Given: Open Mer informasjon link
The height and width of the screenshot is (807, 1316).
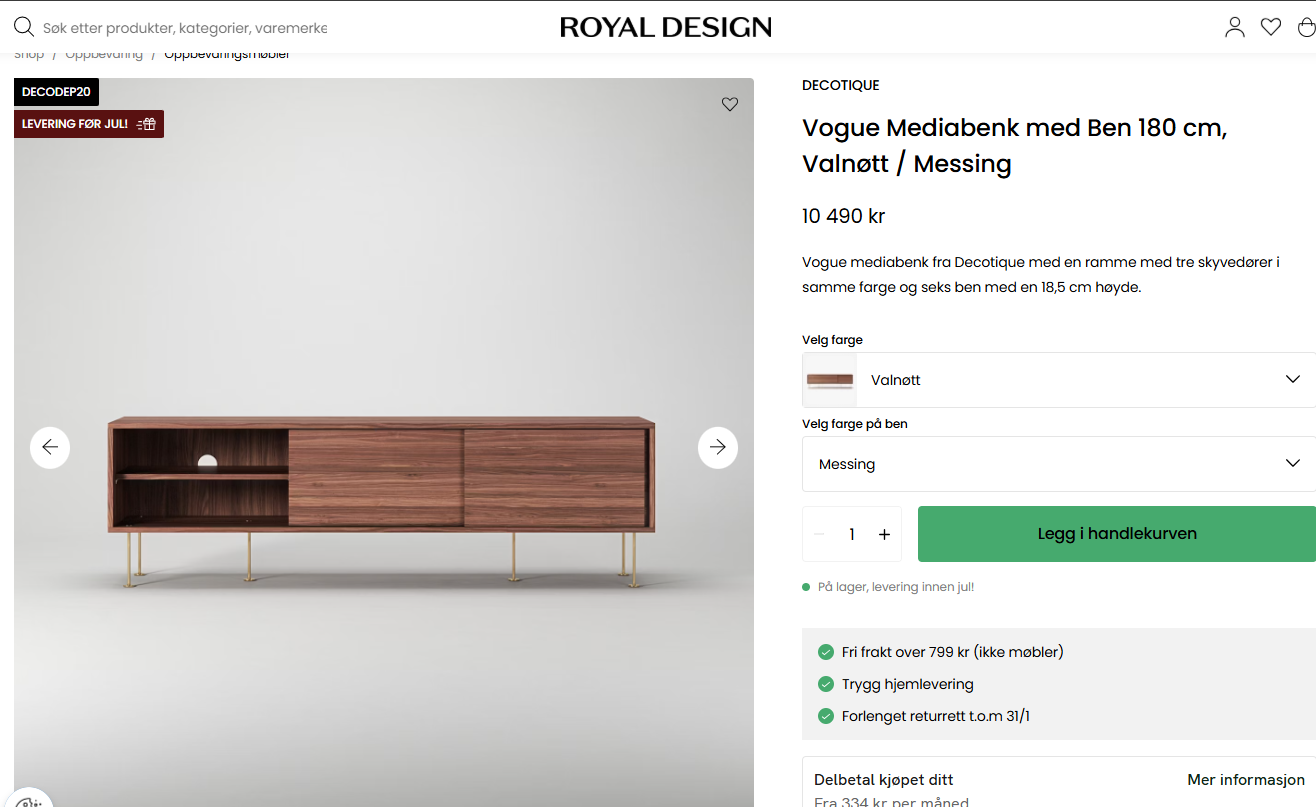Looking at the screenshot, I should tap(1245, 780).
